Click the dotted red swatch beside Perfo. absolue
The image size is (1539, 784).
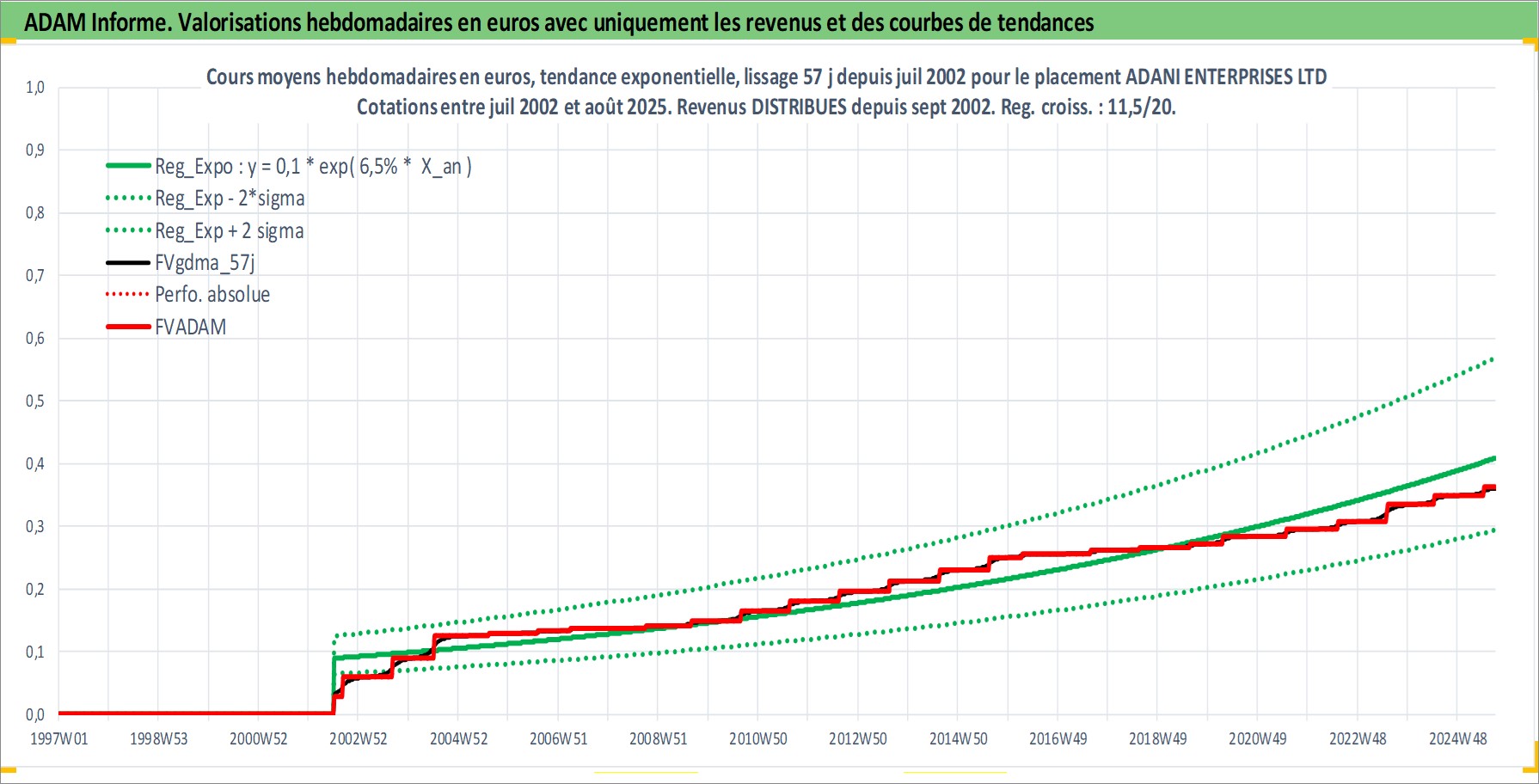pos(128,294)
